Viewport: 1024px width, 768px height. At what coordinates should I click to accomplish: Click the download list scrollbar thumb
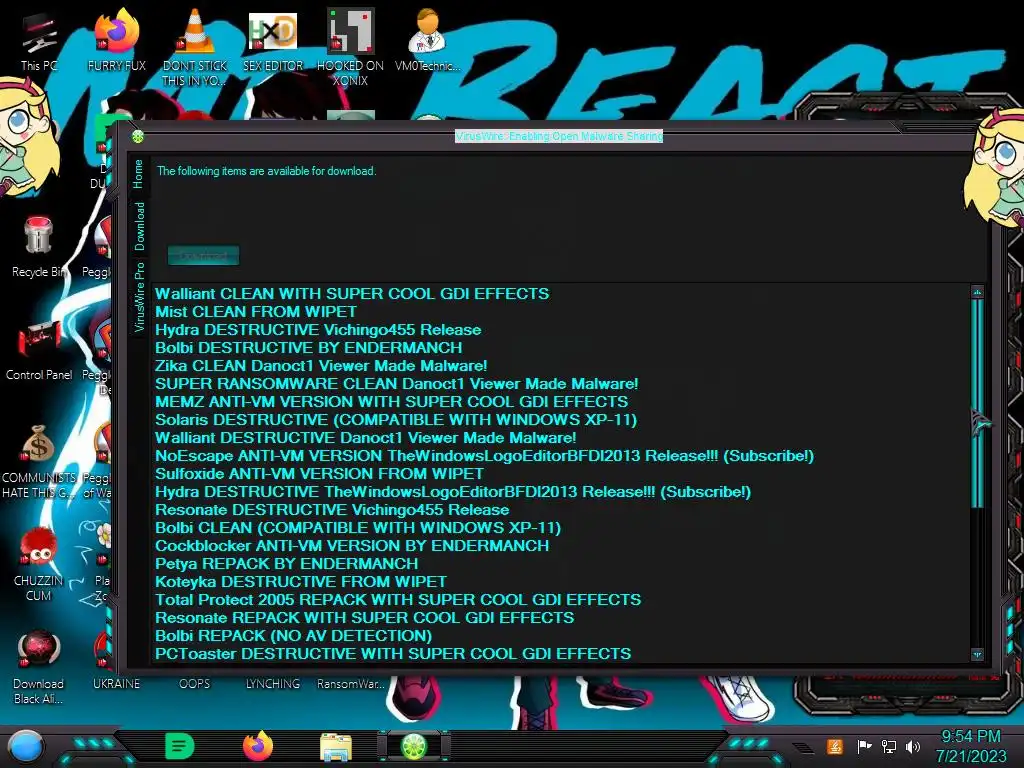click(x=977, y=403)
